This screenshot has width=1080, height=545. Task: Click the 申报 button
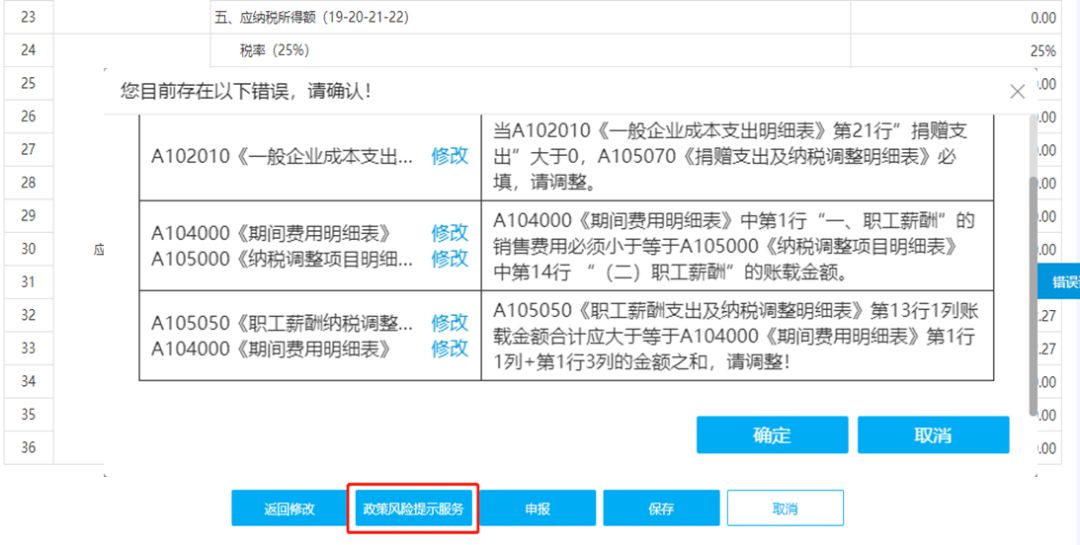[x=537, y=508]
